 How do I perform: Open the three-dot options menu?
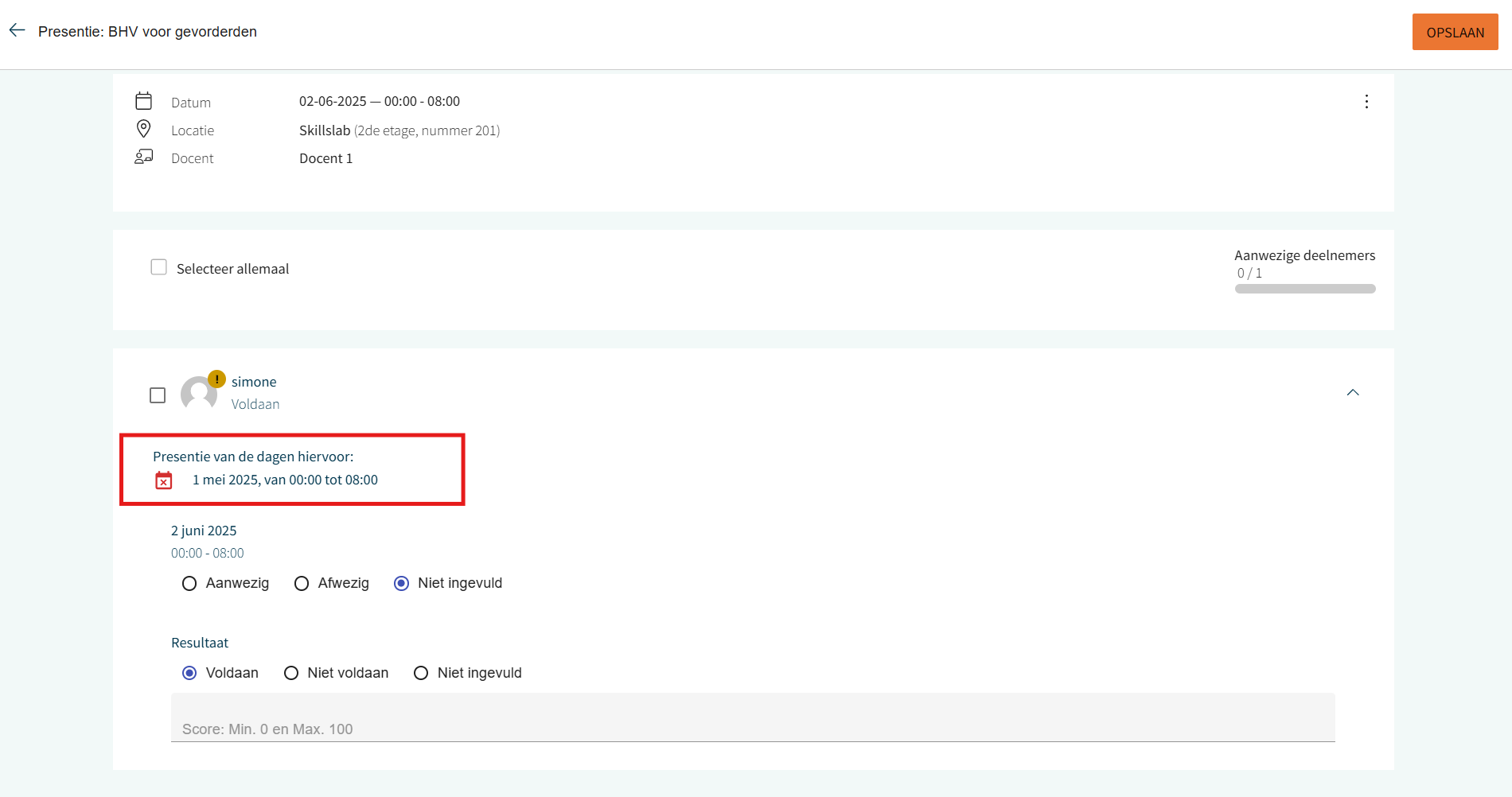[x=1366, y=102]
